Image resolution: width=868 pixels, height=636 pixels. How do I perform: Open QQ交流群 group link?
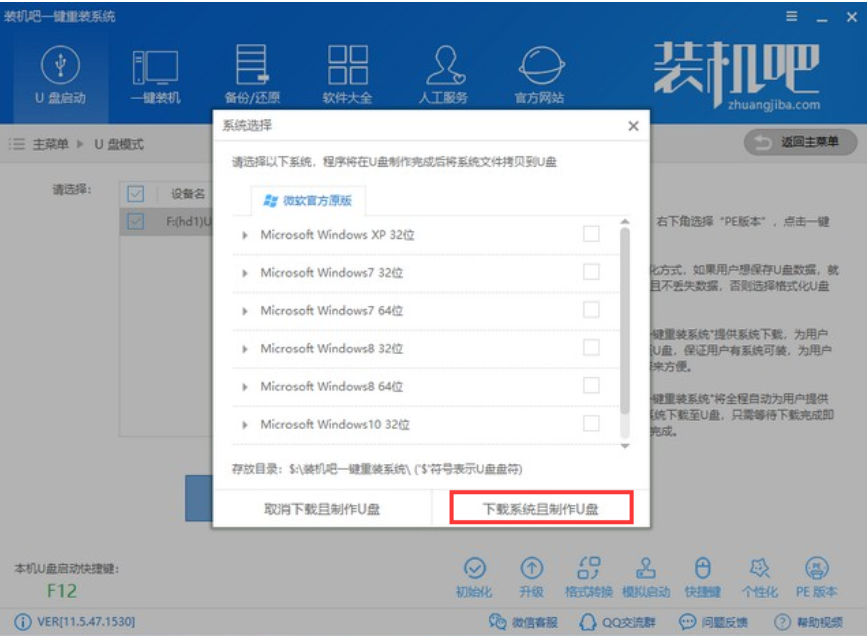point(617,622)
